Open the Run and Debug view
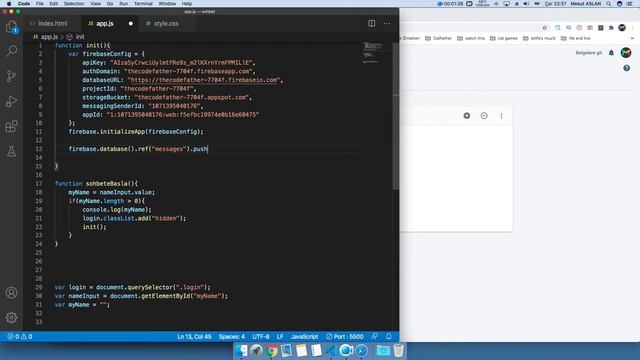The width and height of the screenshot is (640, 360). pos(11,101)
